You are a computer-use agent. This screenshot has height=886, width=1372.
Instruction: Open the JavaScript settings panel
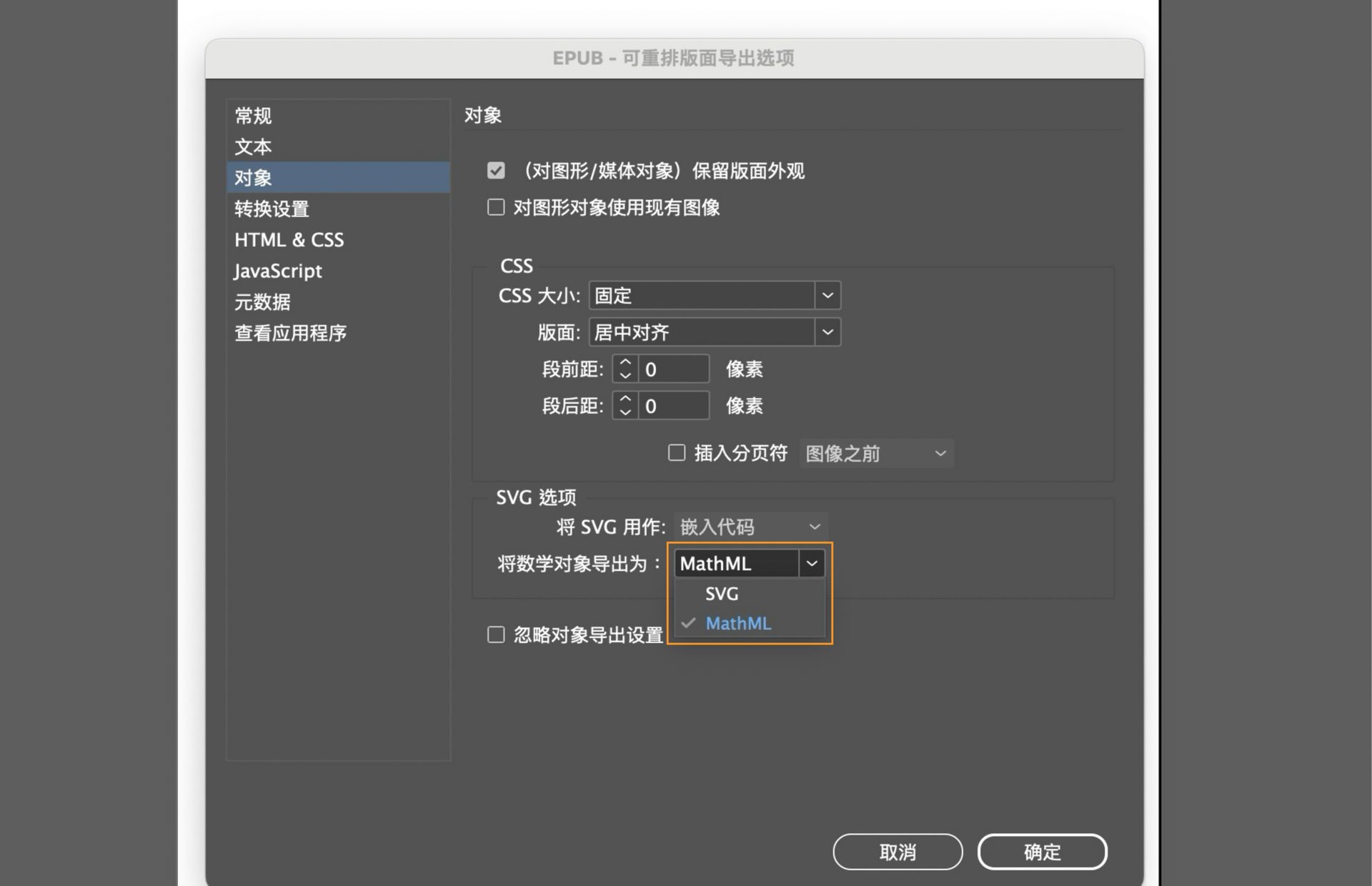pyautogui.click(x=277, y=270)
